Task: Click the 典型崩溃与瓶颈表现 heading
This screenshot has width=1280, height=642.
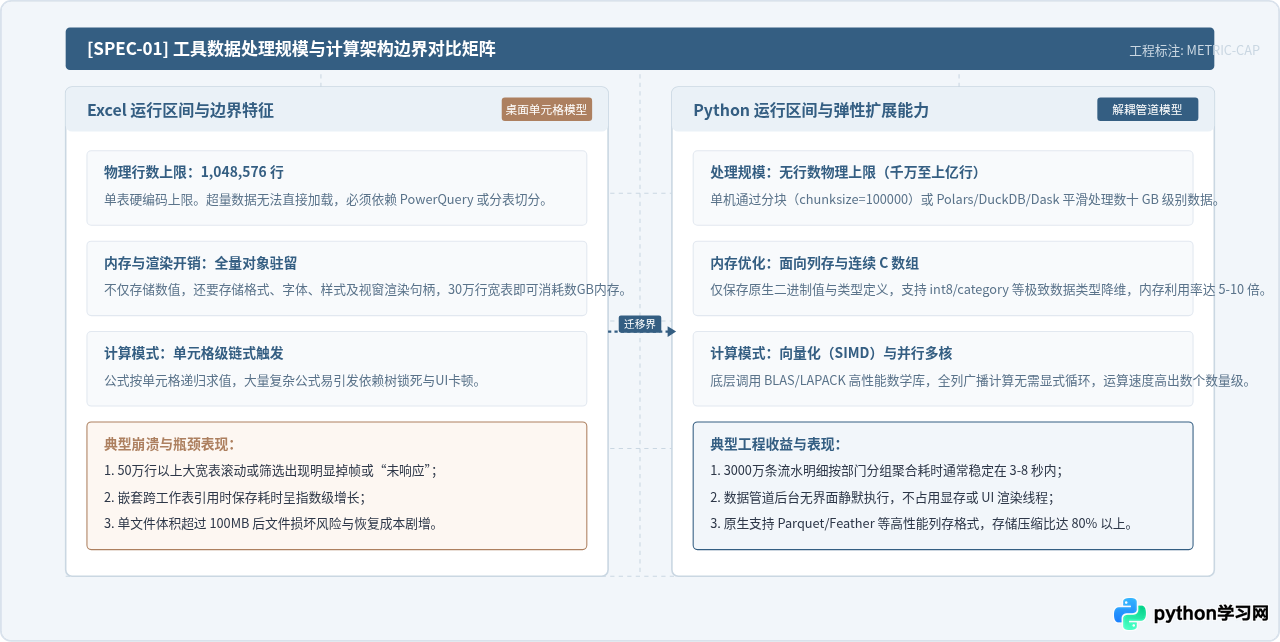Action: 169,444
